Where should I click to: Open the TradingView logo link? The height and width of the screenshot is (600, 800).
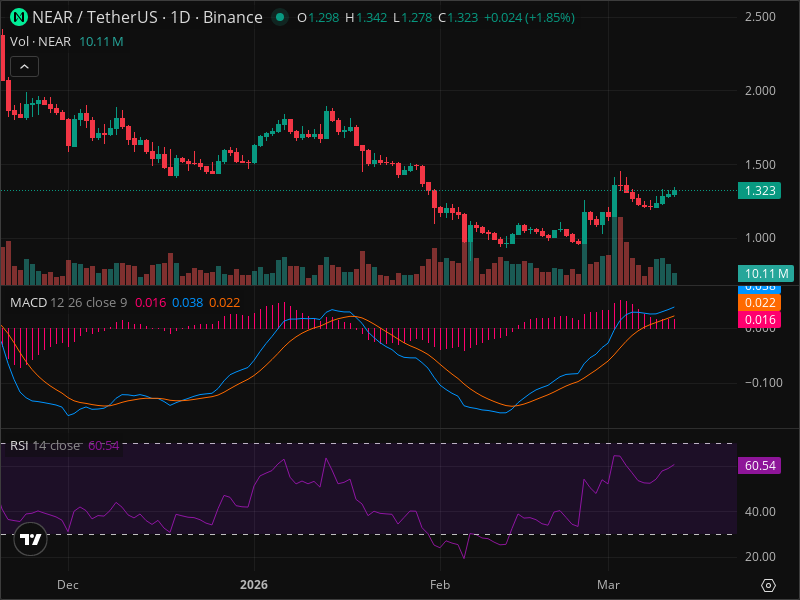pos(31,539)
